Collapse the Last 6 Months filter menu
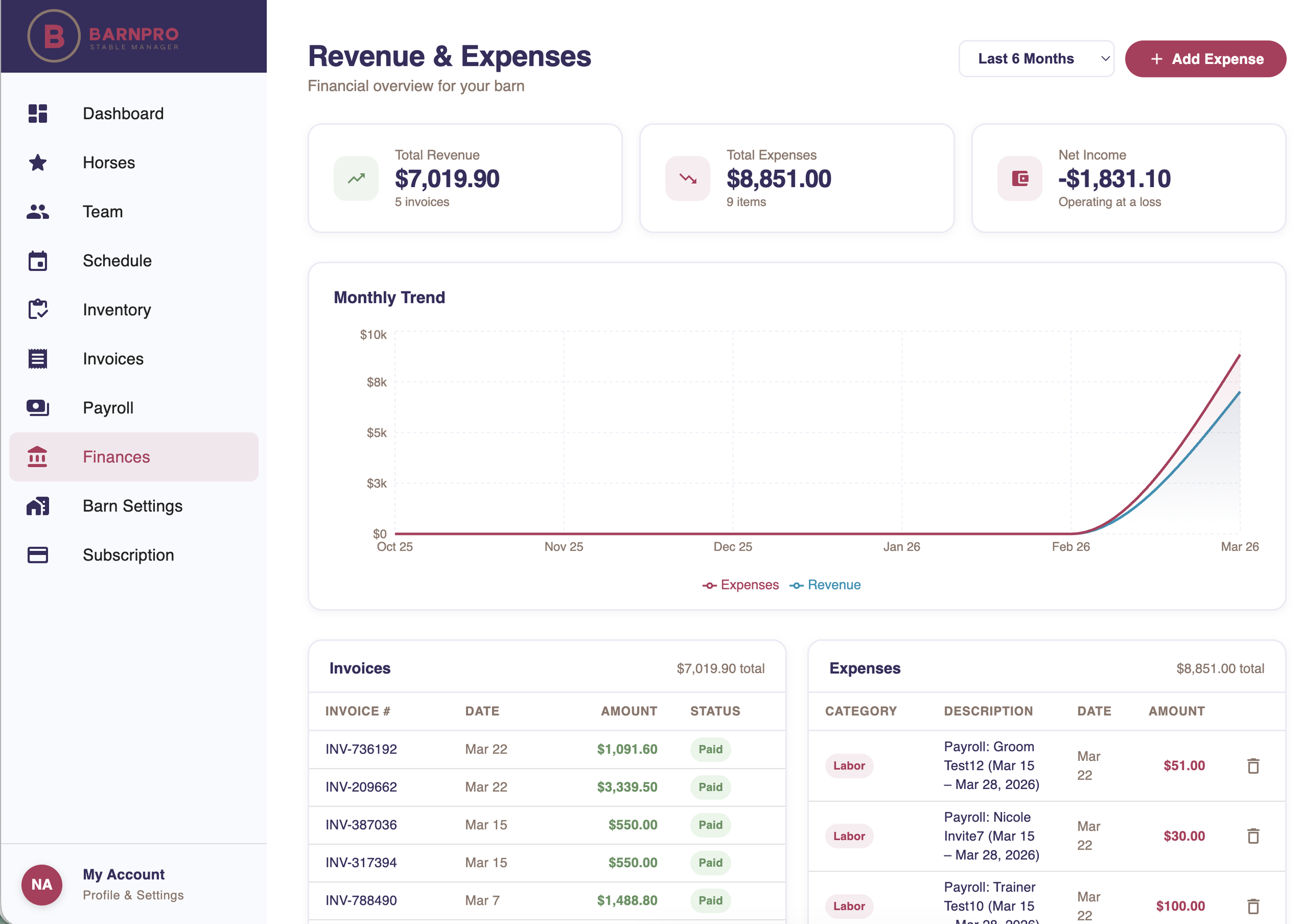1303x924 pixels. coord(1036,58)
